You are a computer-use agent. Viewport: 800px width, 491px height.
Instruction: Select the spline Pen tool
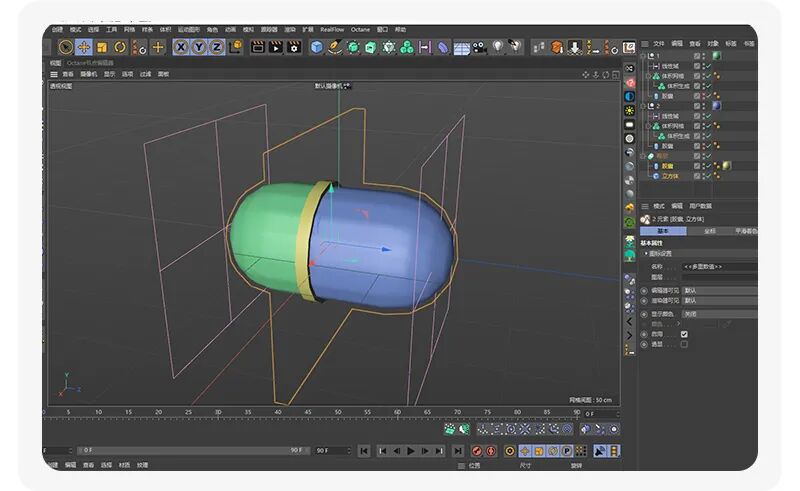coord(335,47)
